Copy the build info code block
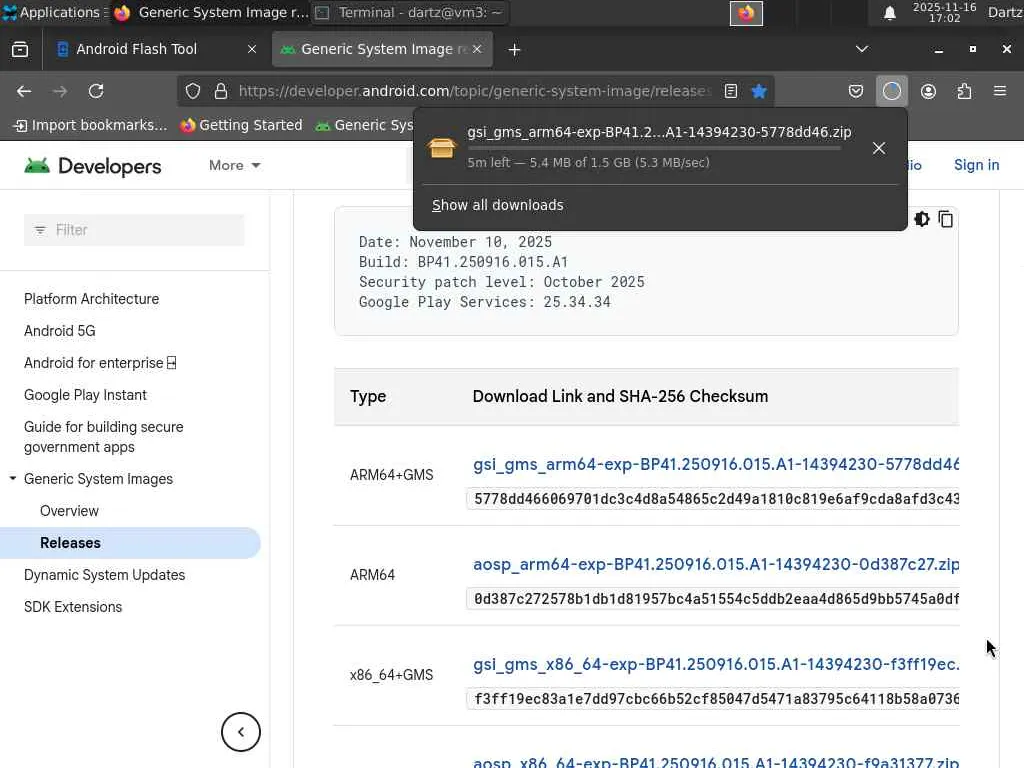 [x=945, y=219]
